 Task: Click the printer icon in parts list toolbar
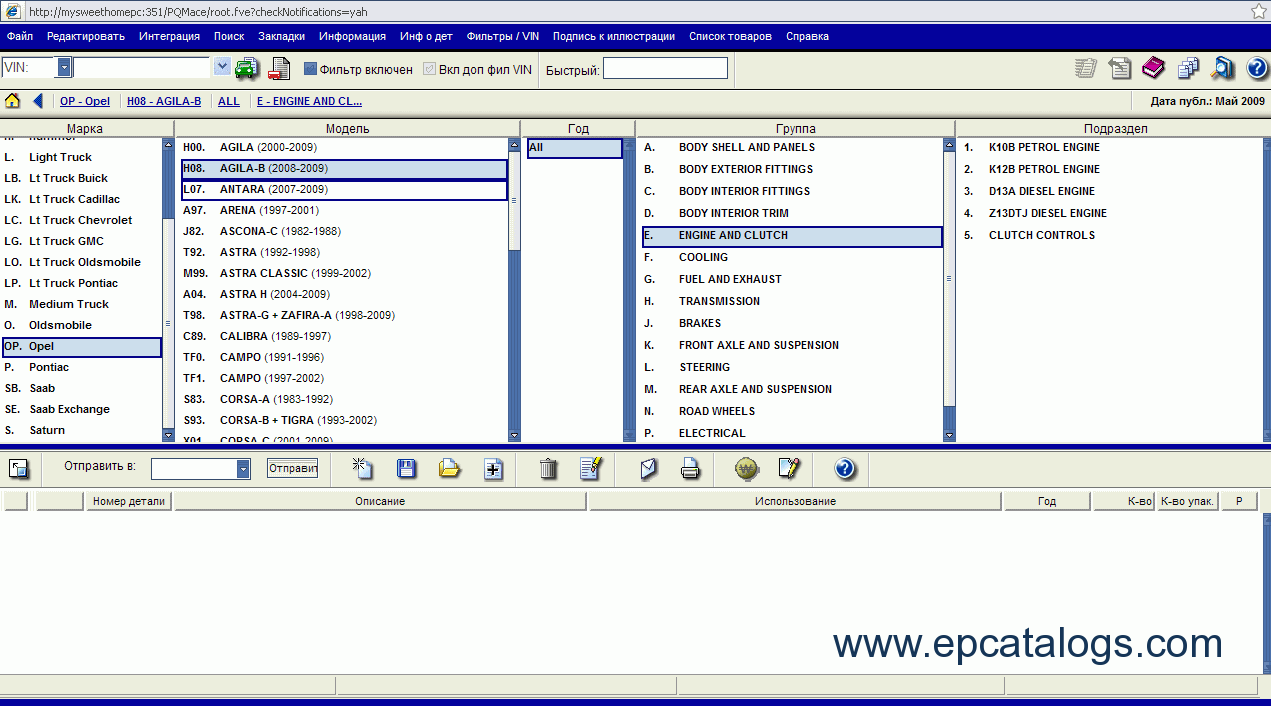690,468
